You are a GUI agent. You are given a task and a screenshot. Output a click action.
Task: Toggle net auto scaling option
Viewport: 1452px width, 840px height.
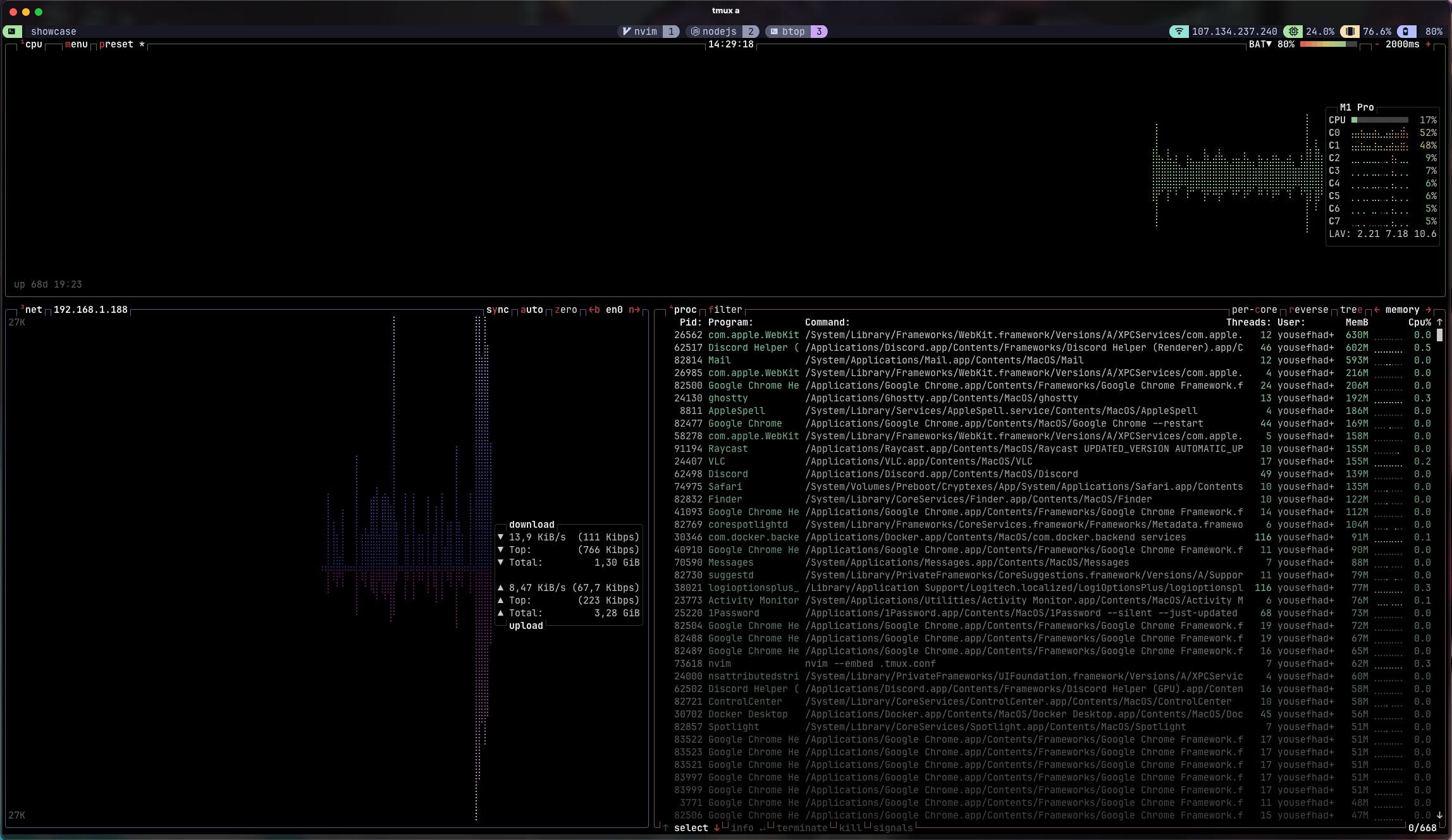coord(531,310)
